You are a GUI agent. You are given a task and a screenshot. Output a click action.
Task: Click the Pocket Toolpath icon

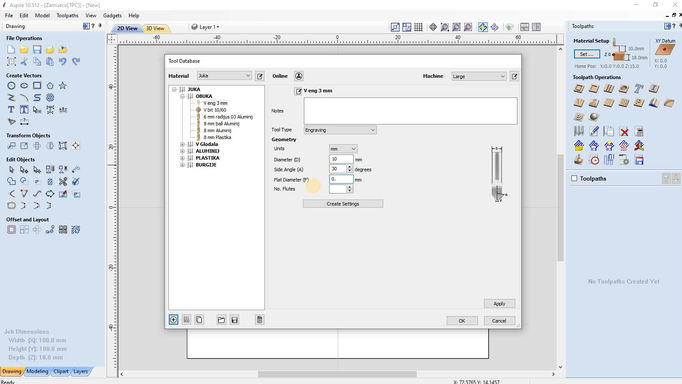coord(594,89)
